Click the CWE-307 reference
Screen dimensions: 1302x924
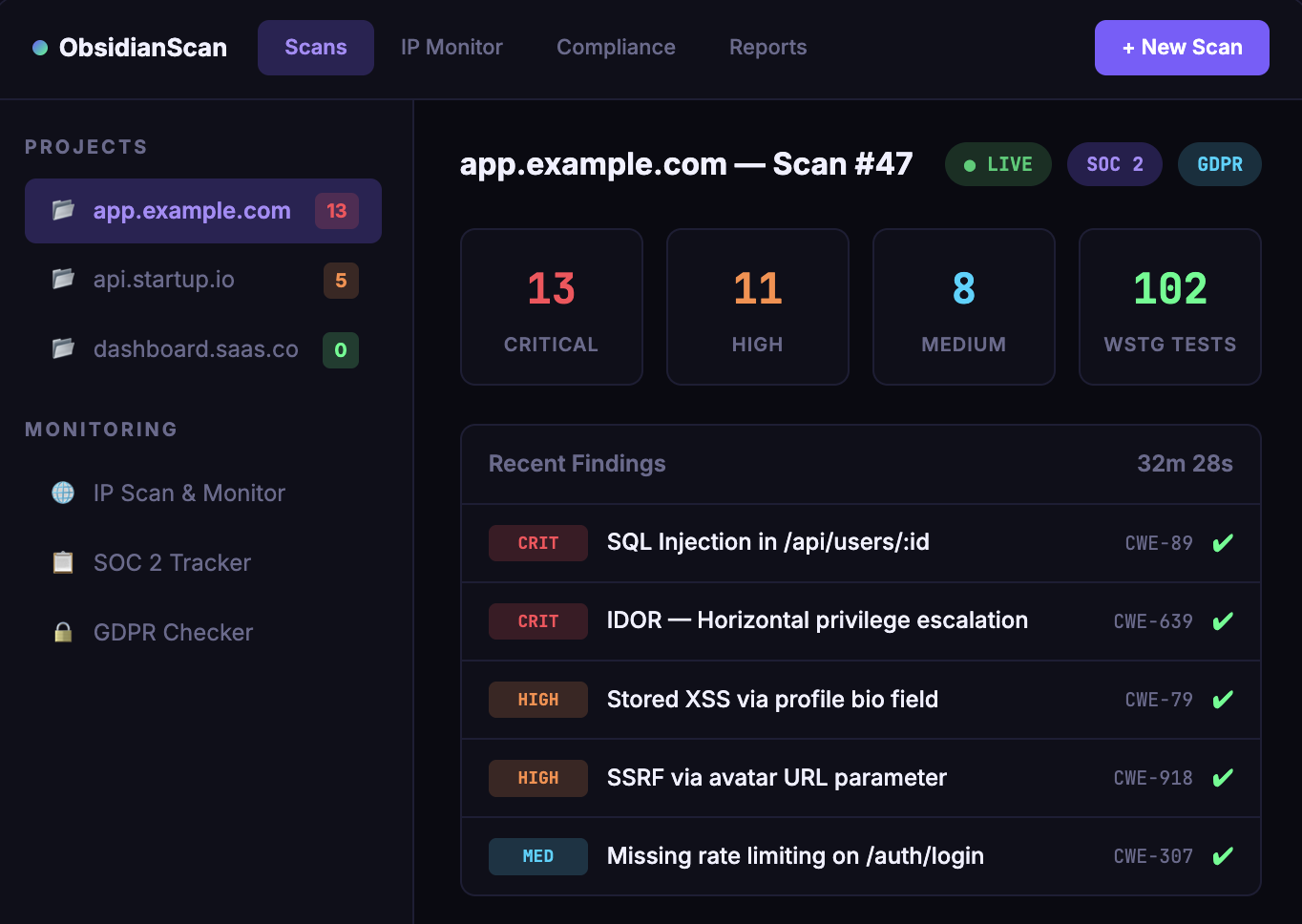click(1153, 856)
